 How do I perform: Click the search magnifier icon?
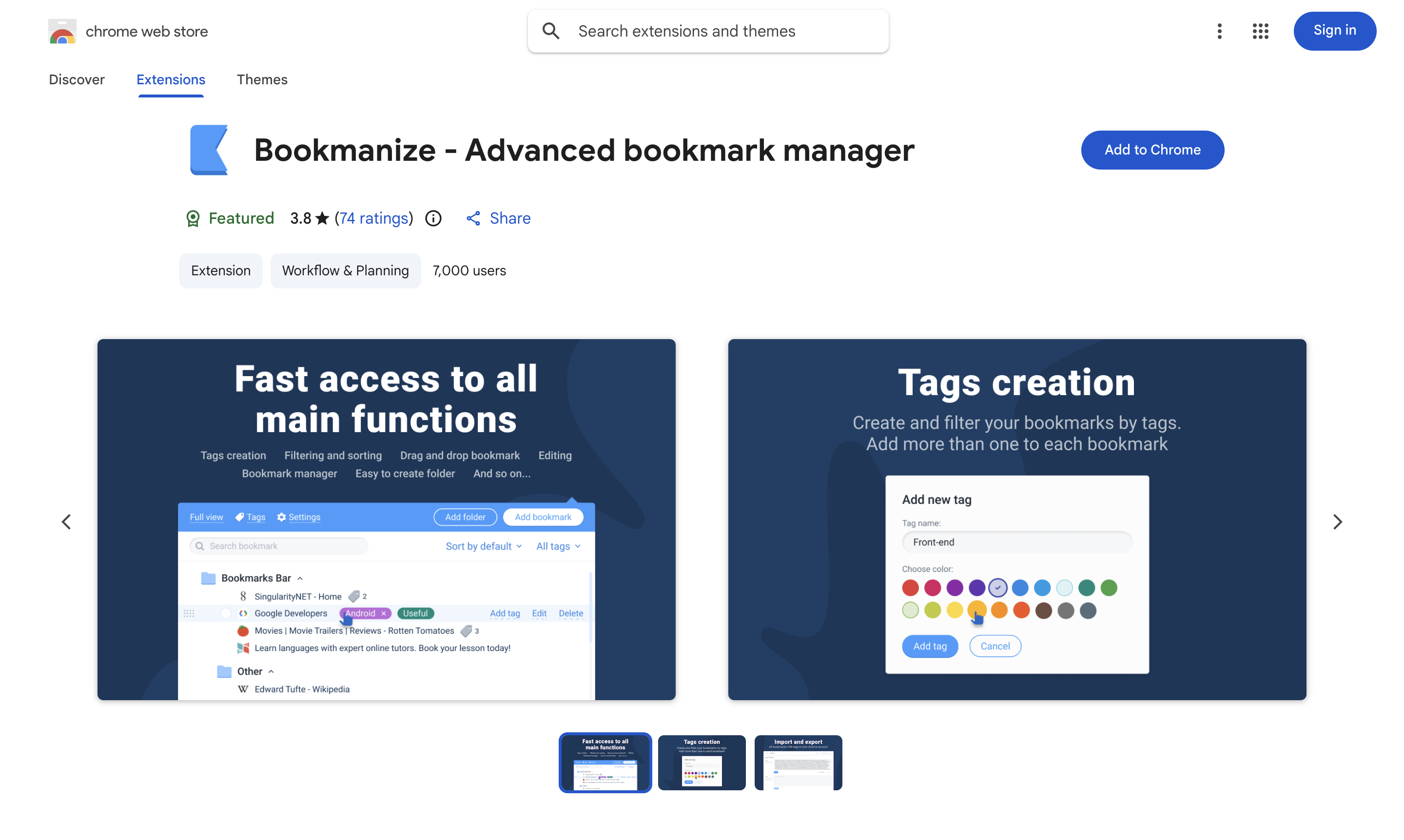click(x=550, y=31)
